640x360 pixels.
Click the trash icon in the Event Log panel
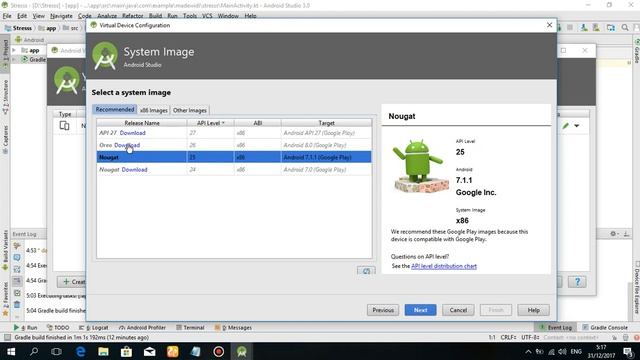[x=17, y=304]
